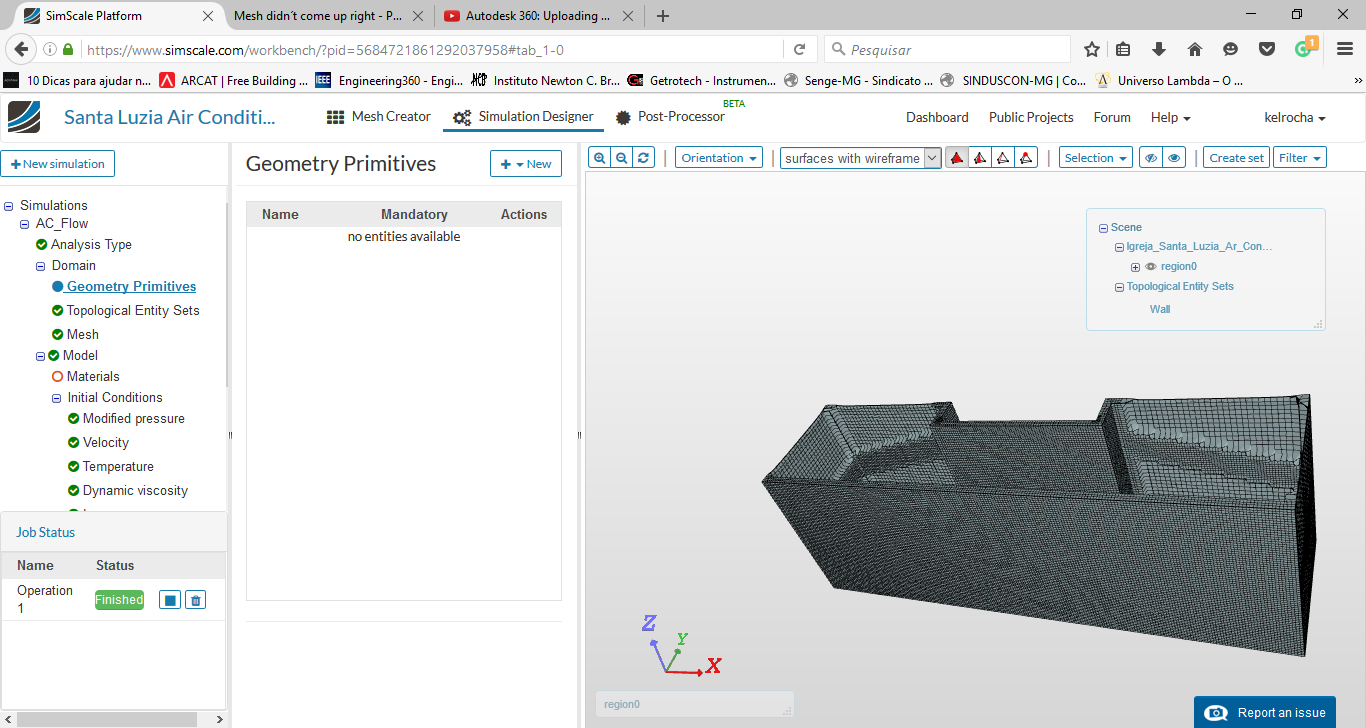Viewport: 1366px width, 728px height.
Task: Zoom out of the 3D viewer
Action: click(x=622, y=158)
